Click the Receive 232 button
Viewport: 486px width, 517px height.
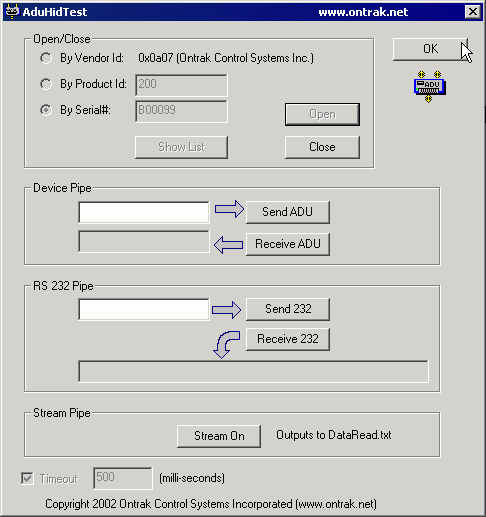288,339
